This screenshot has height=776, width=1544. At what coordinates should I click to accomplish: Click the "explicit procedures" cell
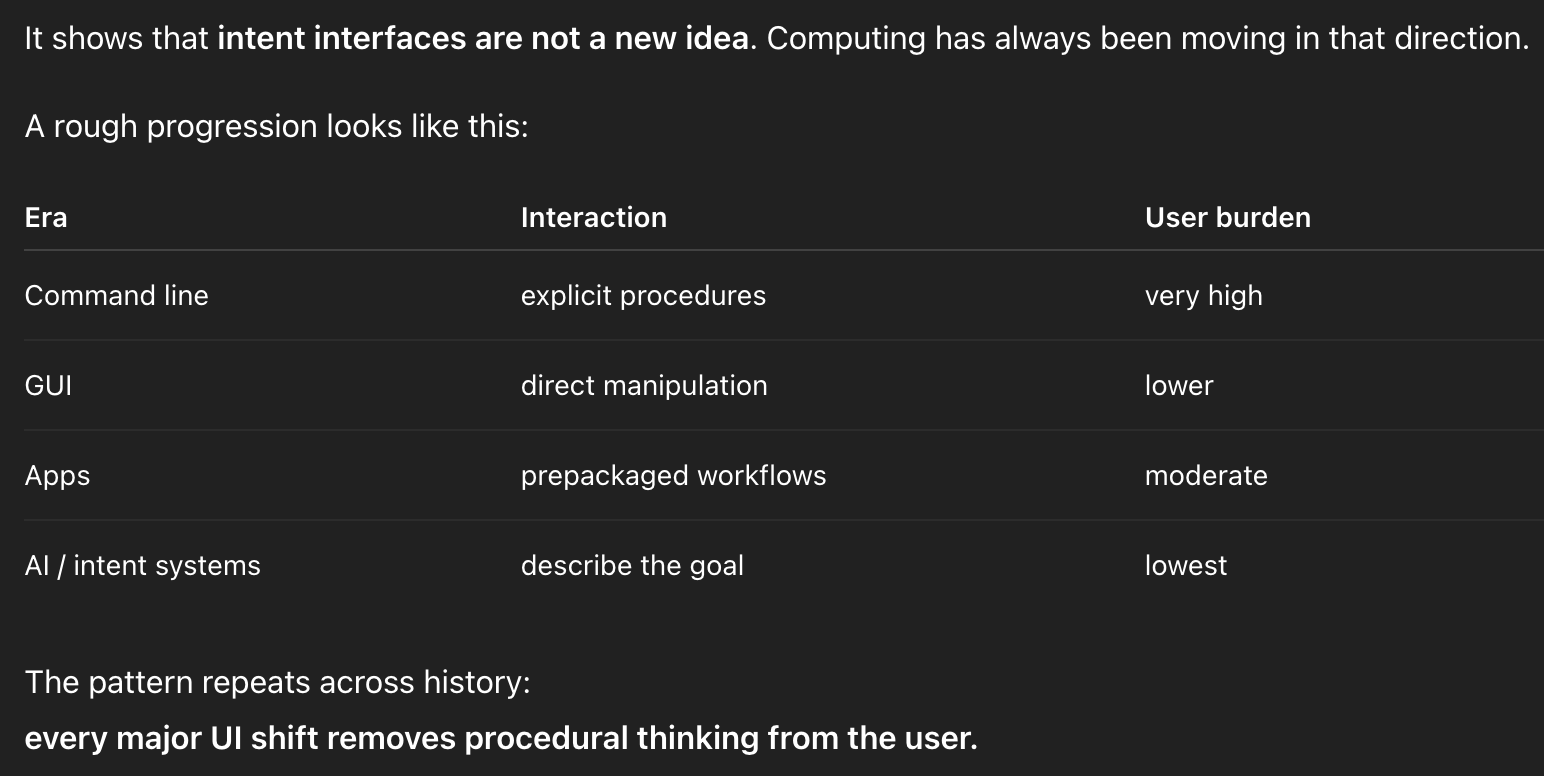pyautogui.click(x=643, y=296)
